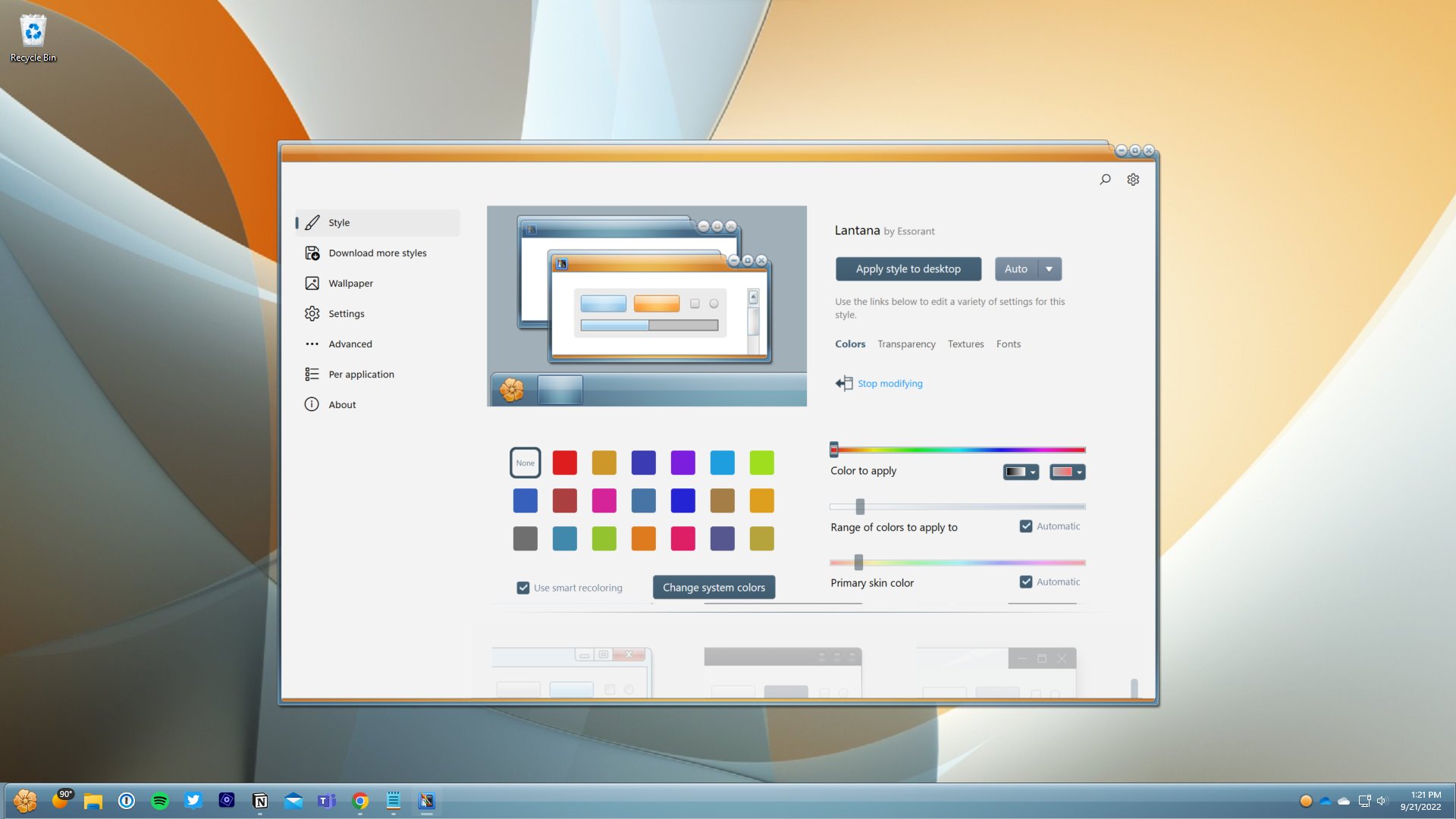Select the Wallpaper sidebar option

(x=351, y=283)
